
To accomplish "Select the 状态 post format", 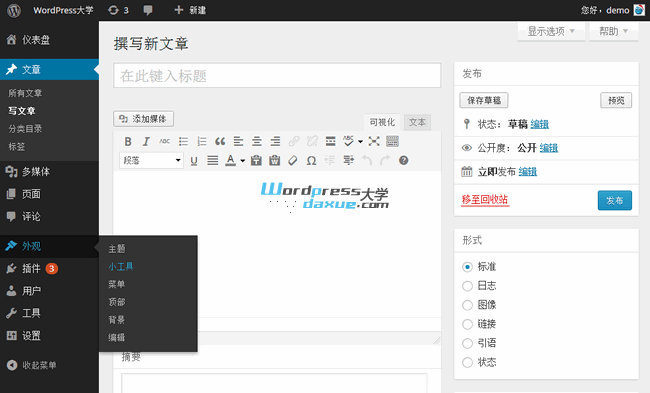I will tap(467, 362).
